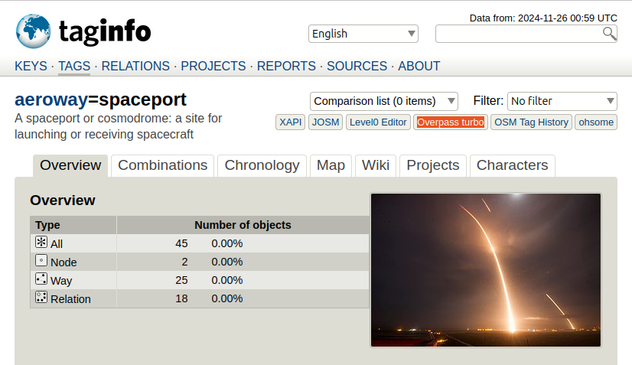Screen dimensions: 632x365
Task: Click the 'Overview' section heading
Action: click(x=62, y=200)
